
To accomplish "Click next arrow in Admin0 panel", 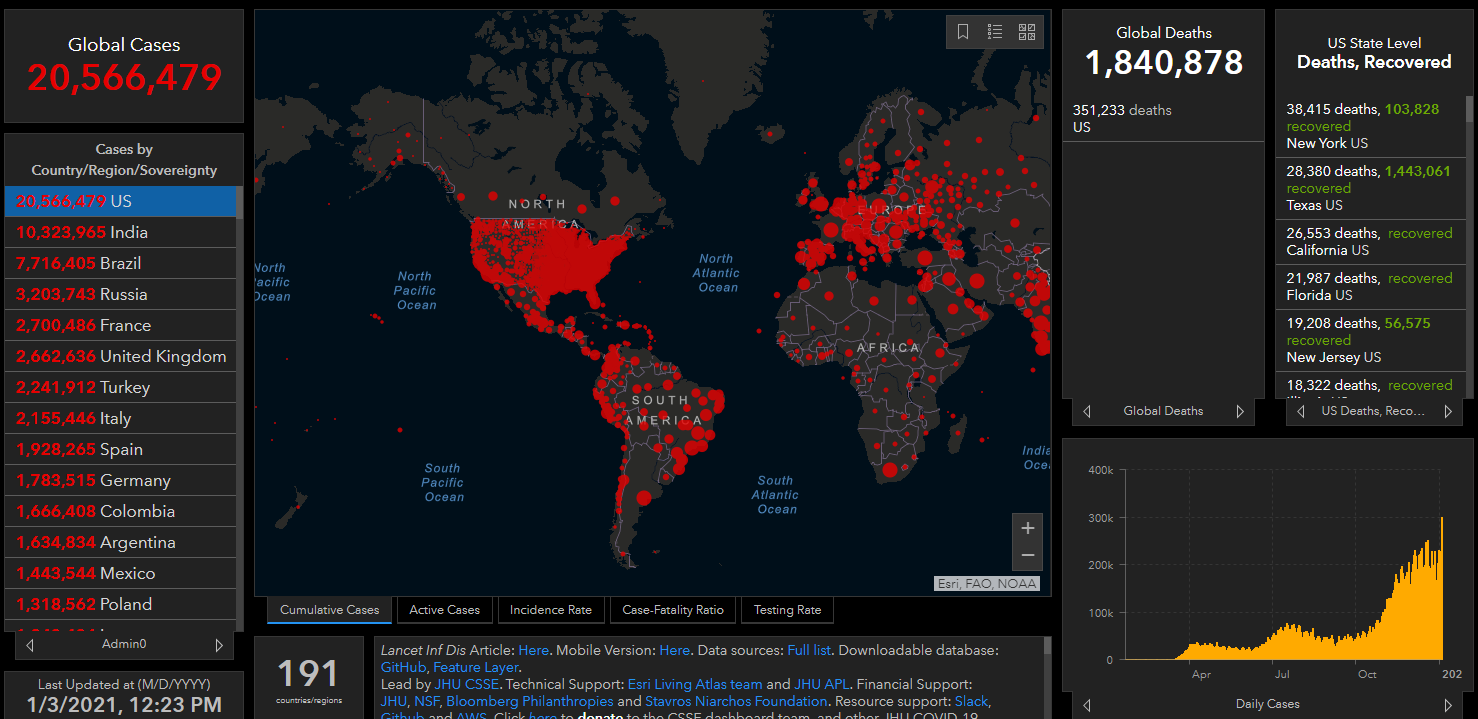I will (219, 645).
